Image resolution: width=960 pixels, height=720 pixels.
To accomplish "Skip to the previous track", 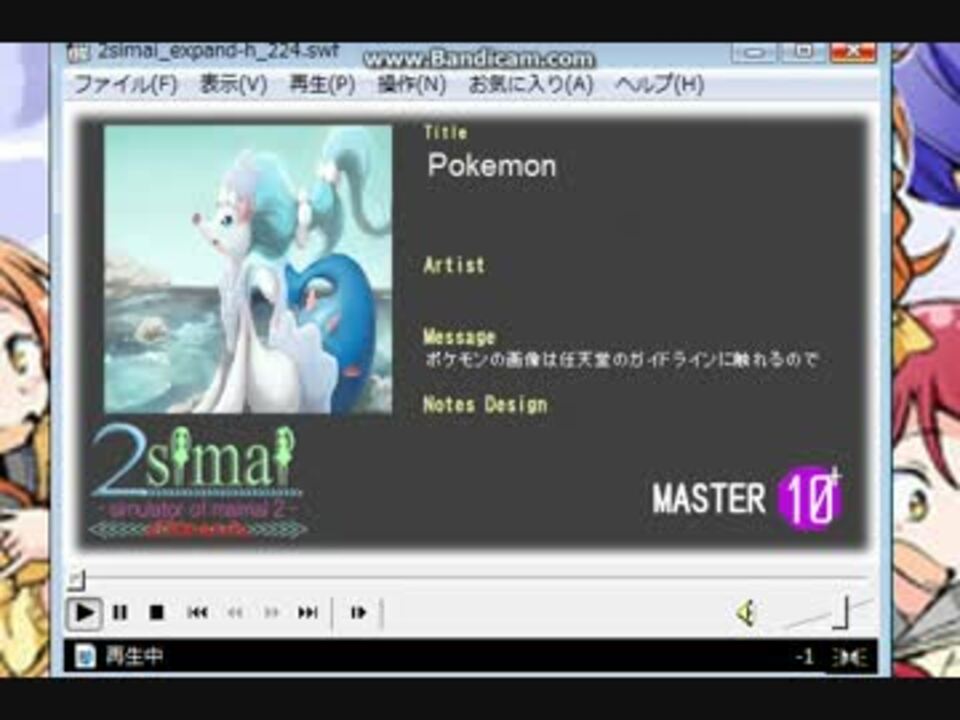I will (197, 612).
